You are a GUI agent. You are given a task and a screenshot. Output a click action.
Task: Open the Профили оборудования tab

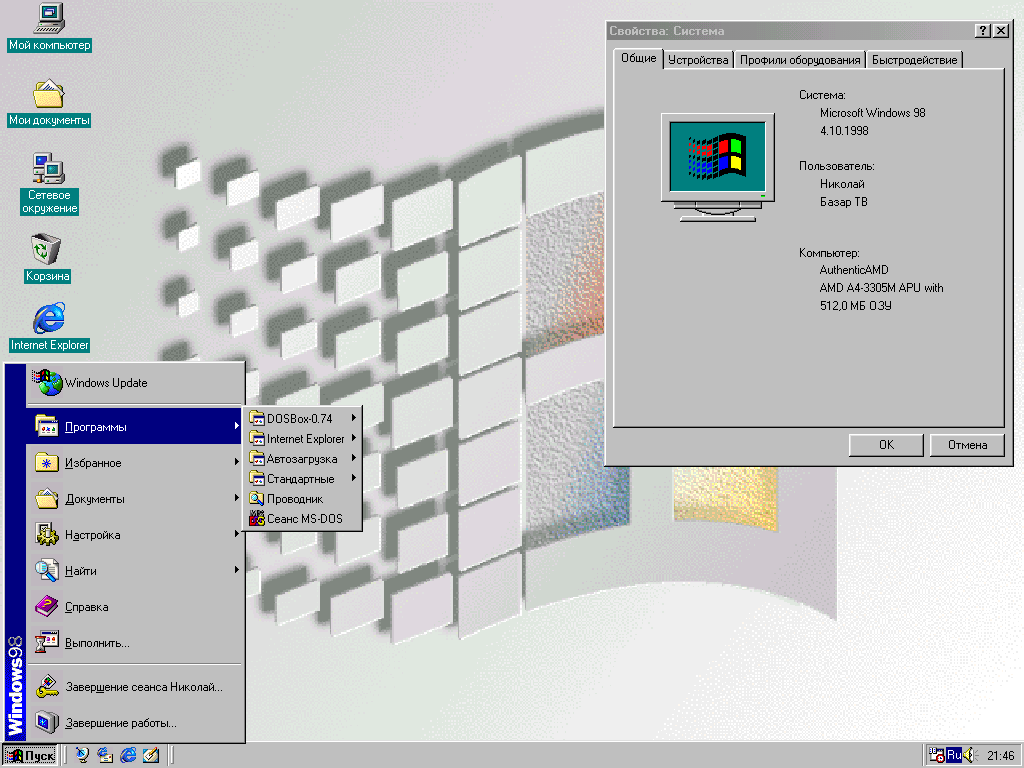[x=800, y=60]
